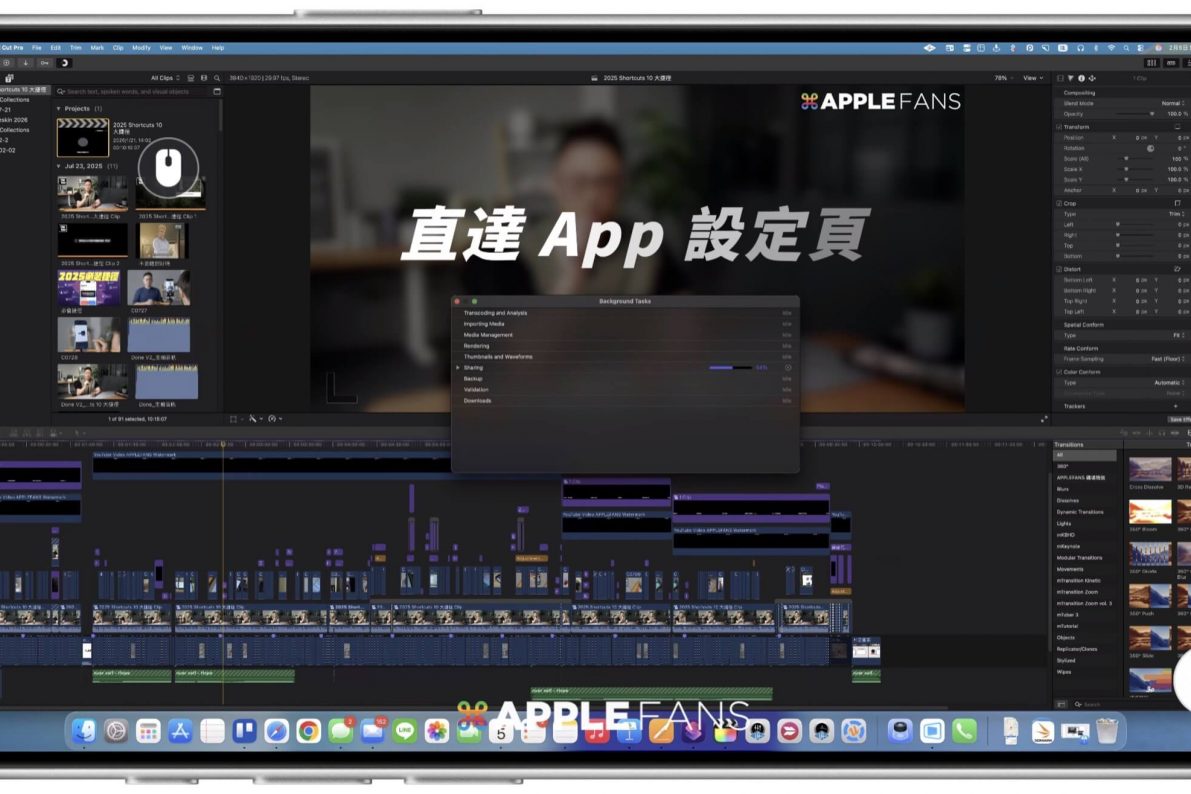The height and width of the screenshot is (794, 1191).
Task: Click the filmstrip clip appearance icon
Action: point(190,78)
